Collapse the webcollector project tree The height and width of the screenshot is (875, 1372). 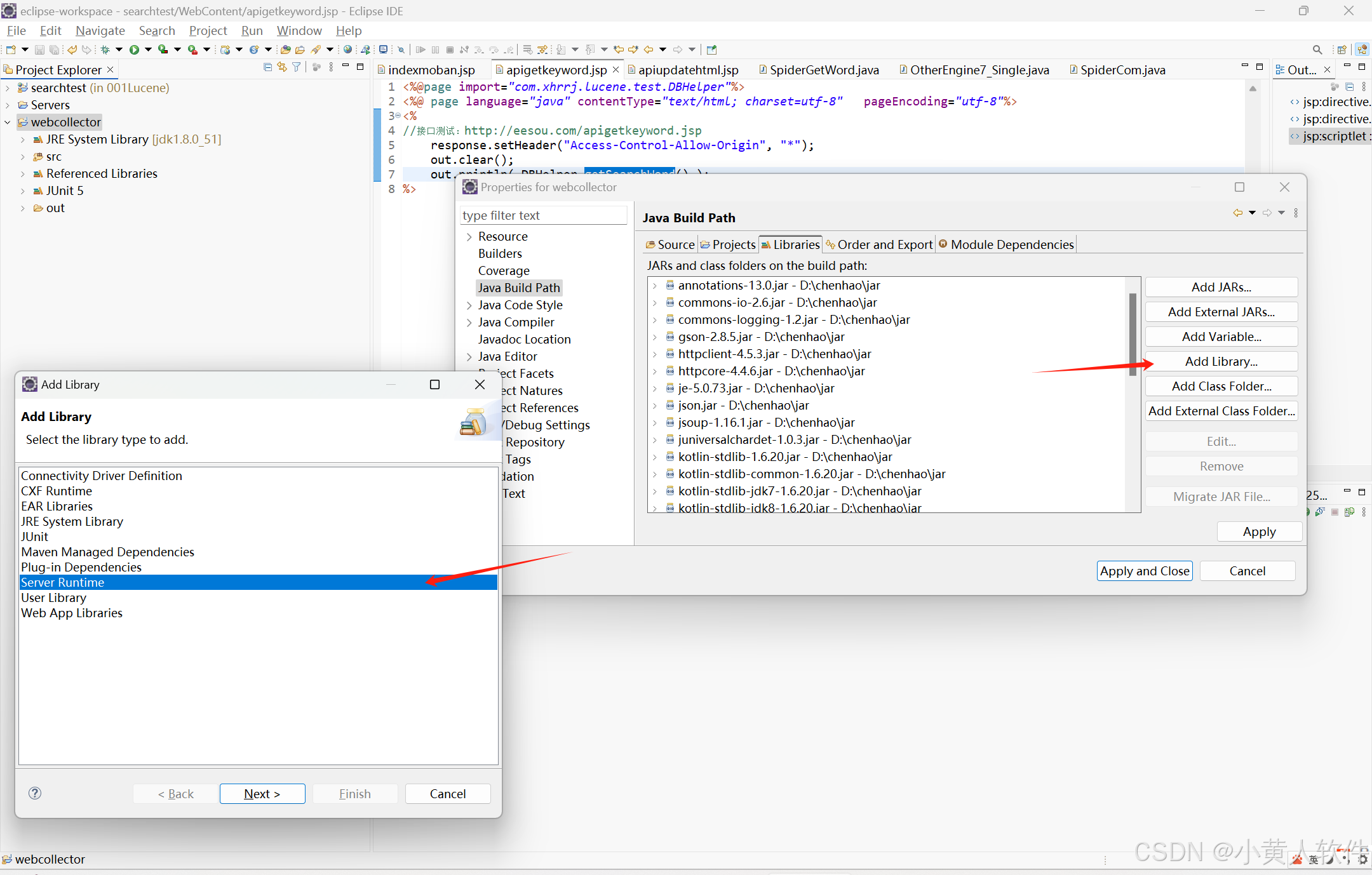[8, 122]
